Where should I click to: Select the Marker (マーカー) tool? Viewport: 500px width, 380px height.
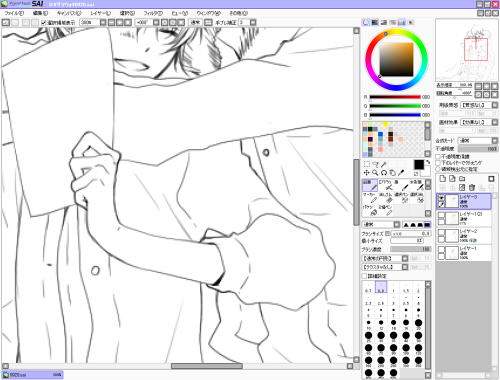[370, 198]
